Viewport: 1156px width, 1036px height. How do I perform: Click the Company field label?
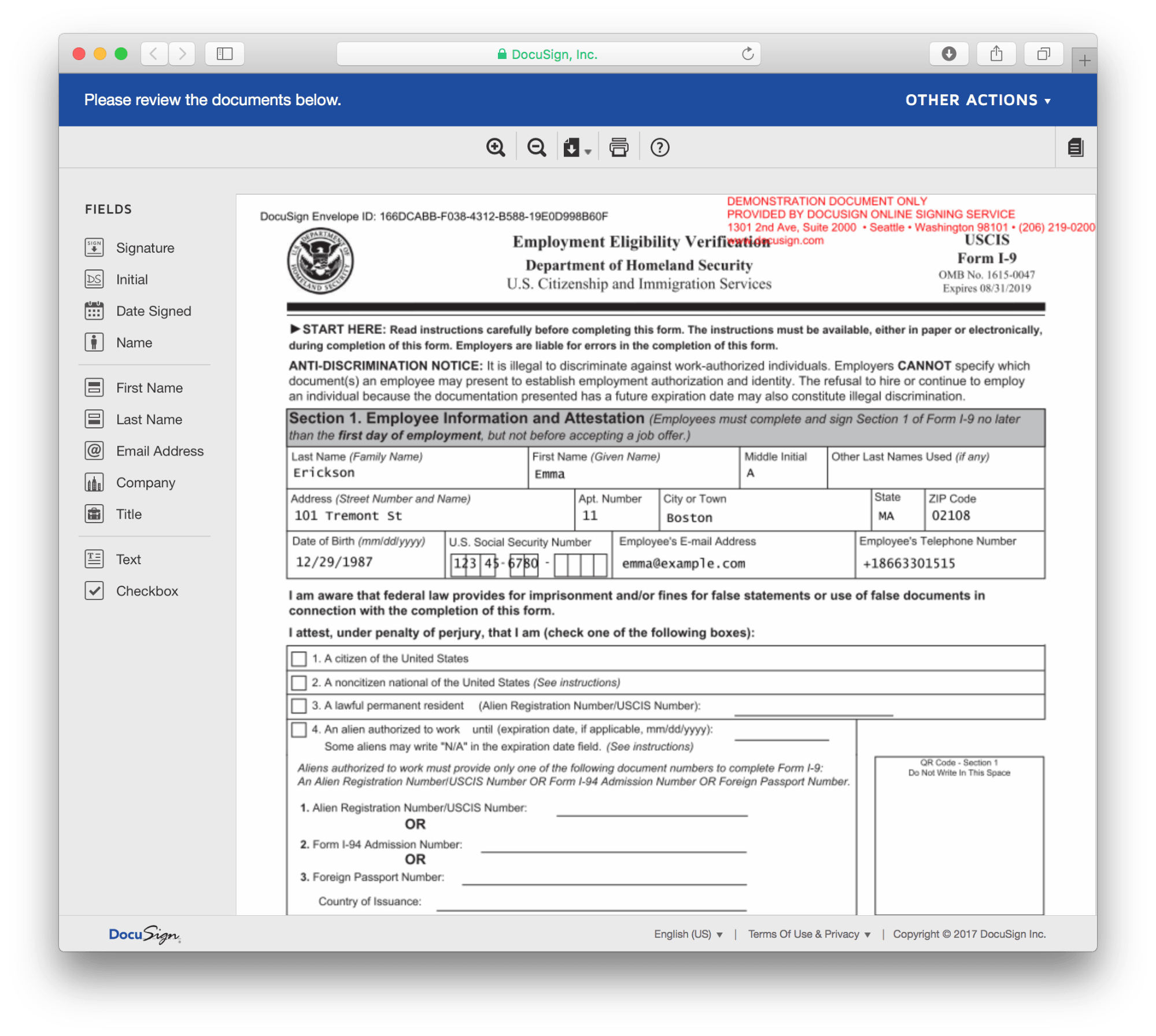pyautogui.click(x=146, y=483)
